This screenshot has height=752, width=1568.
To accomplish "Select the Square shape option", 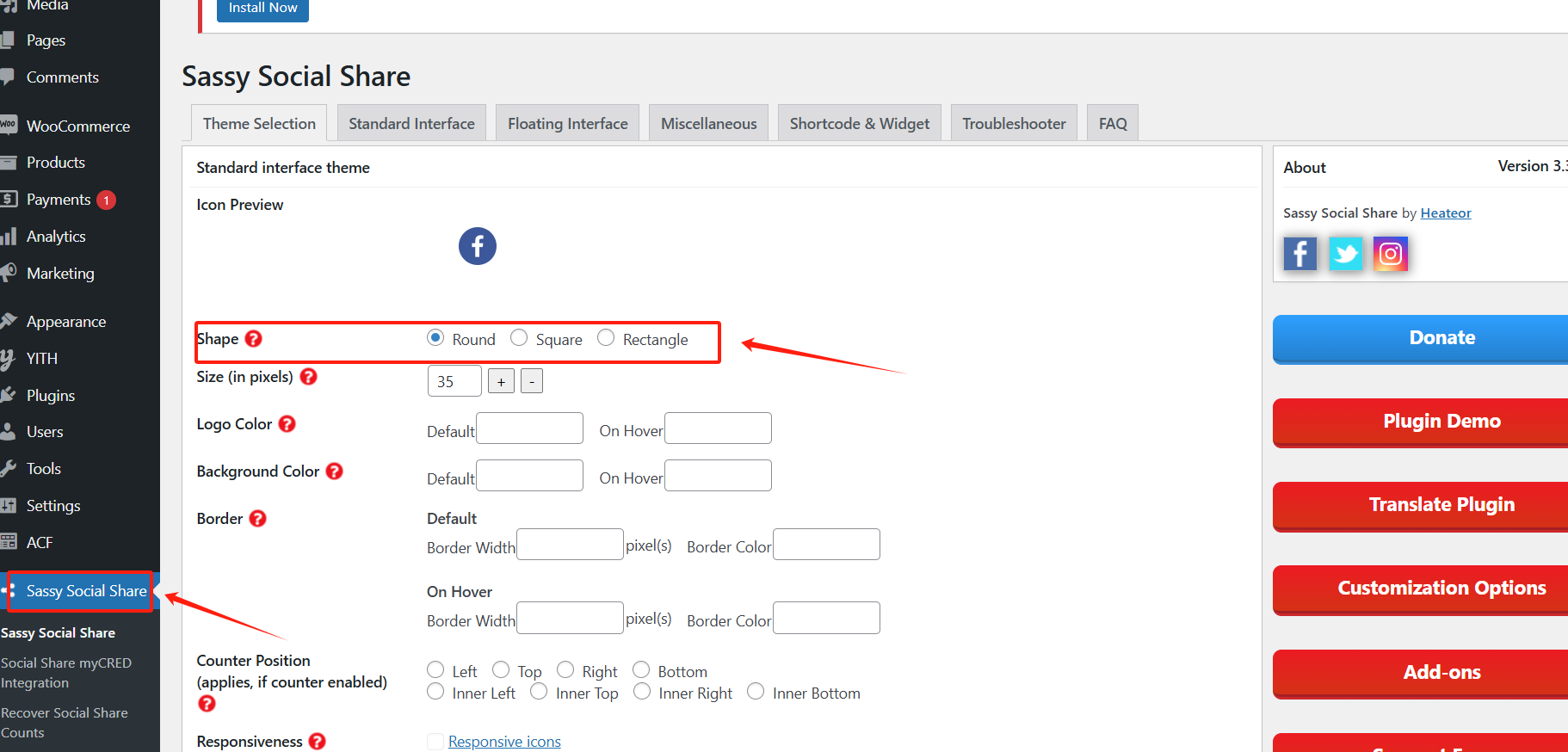I will tap(519, 338).
